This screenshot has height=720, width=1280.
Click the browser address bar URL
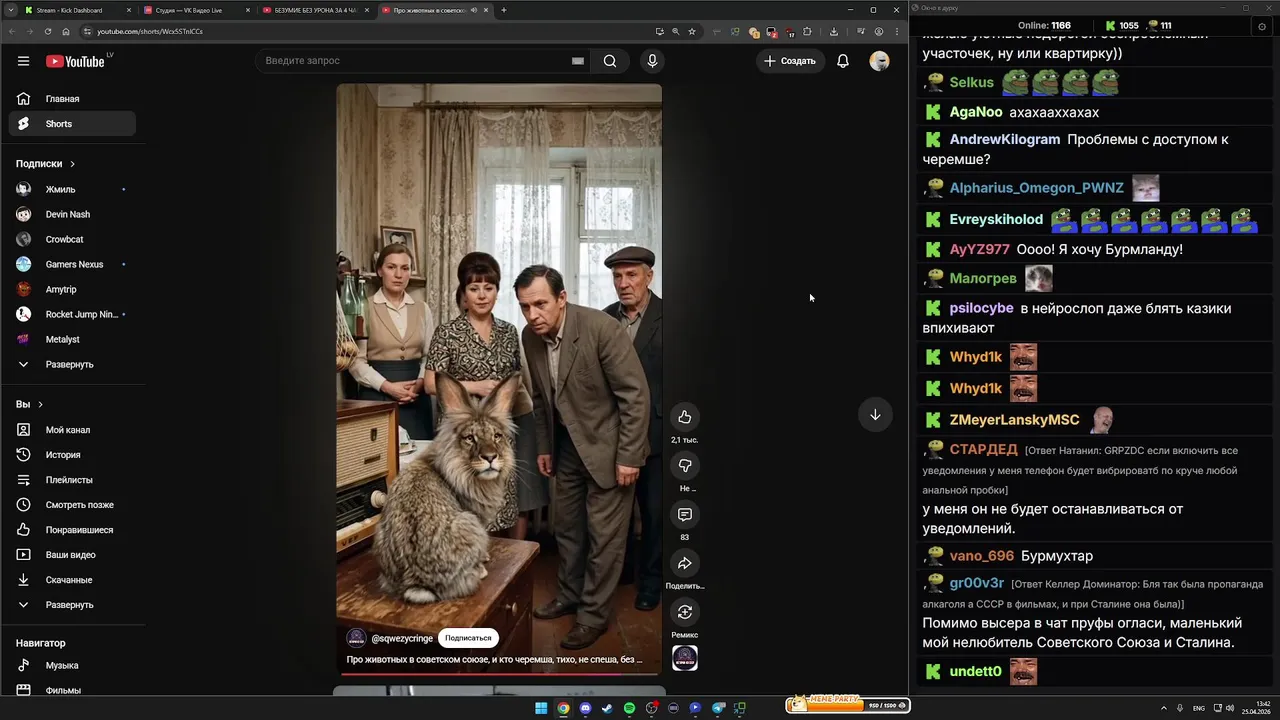tap(150, 31)
